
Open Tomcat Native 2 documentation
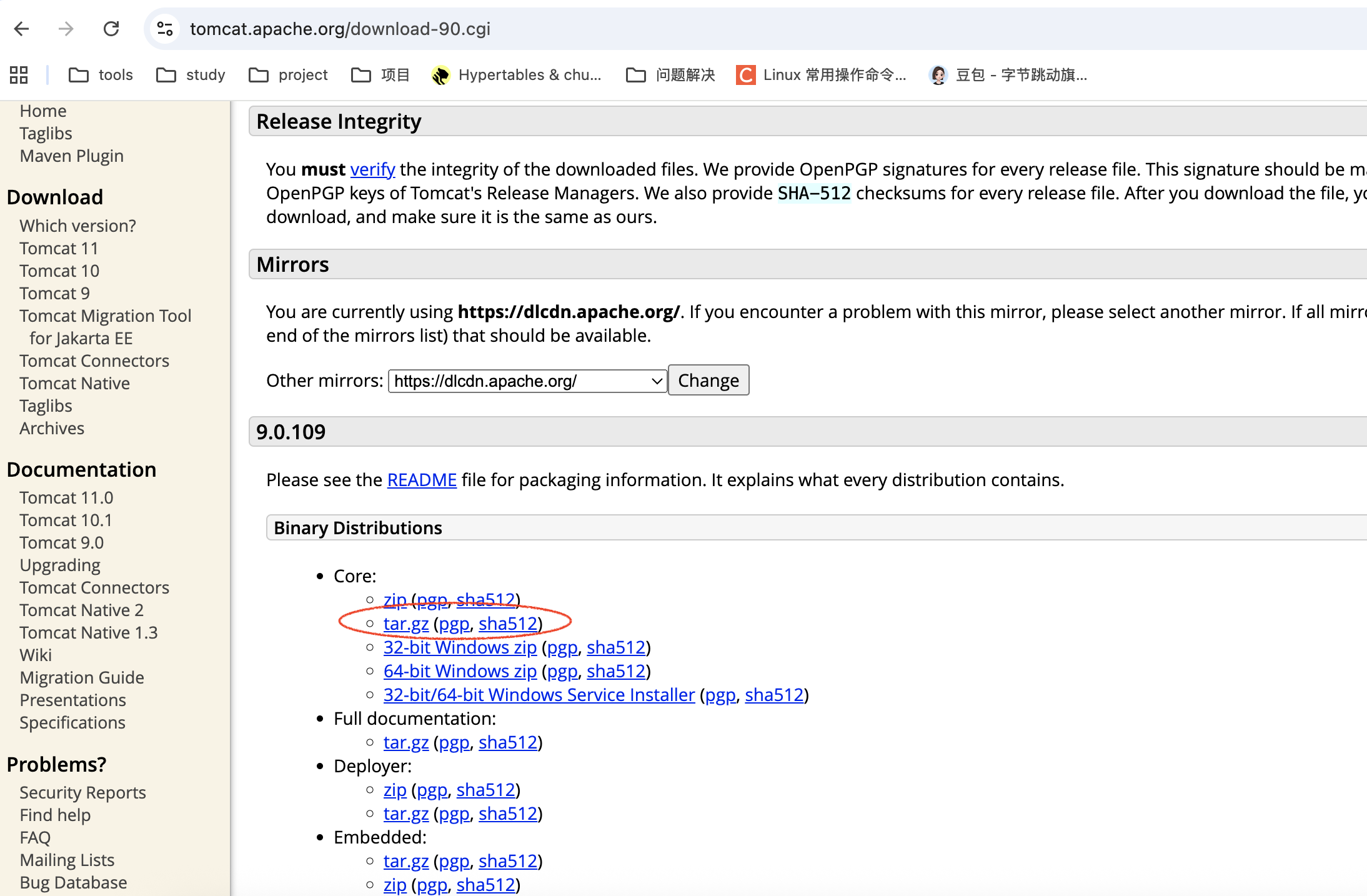pos(82,610)
